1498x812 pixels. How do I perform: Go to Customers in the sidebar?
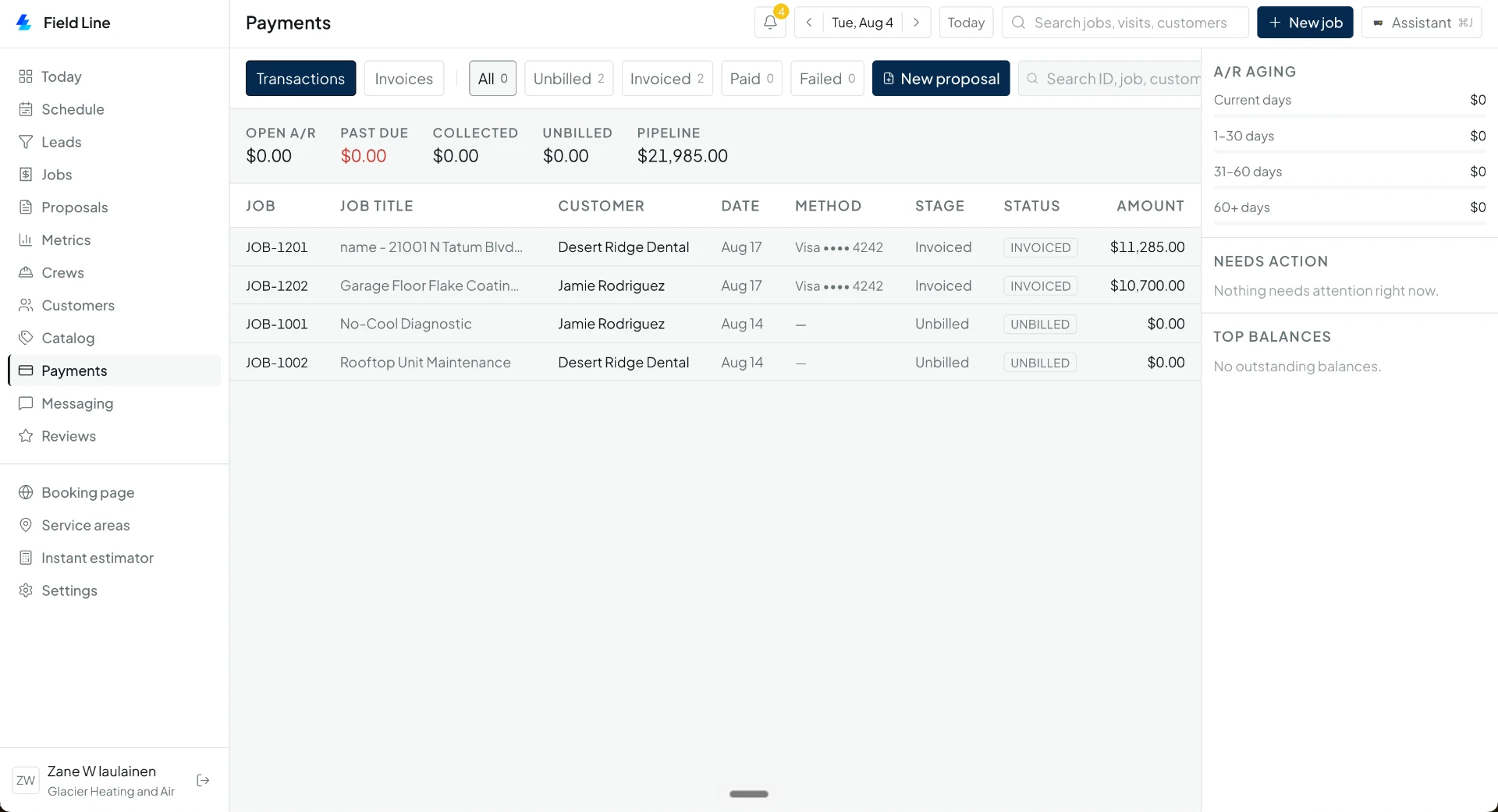click(x=115, y=306)
